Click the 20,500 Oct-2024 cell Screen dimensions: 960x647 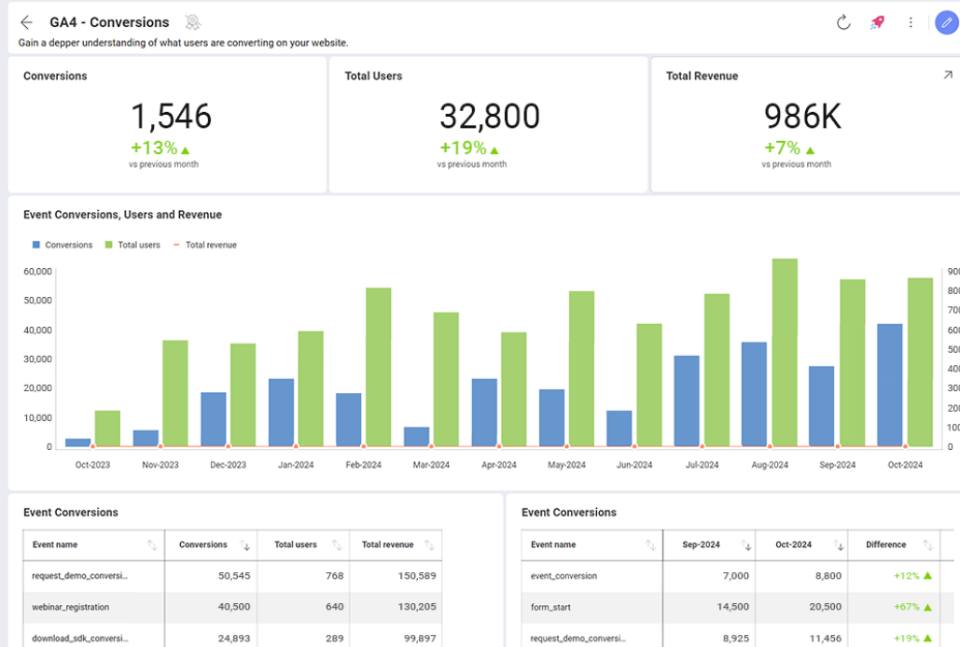[825, 607]
